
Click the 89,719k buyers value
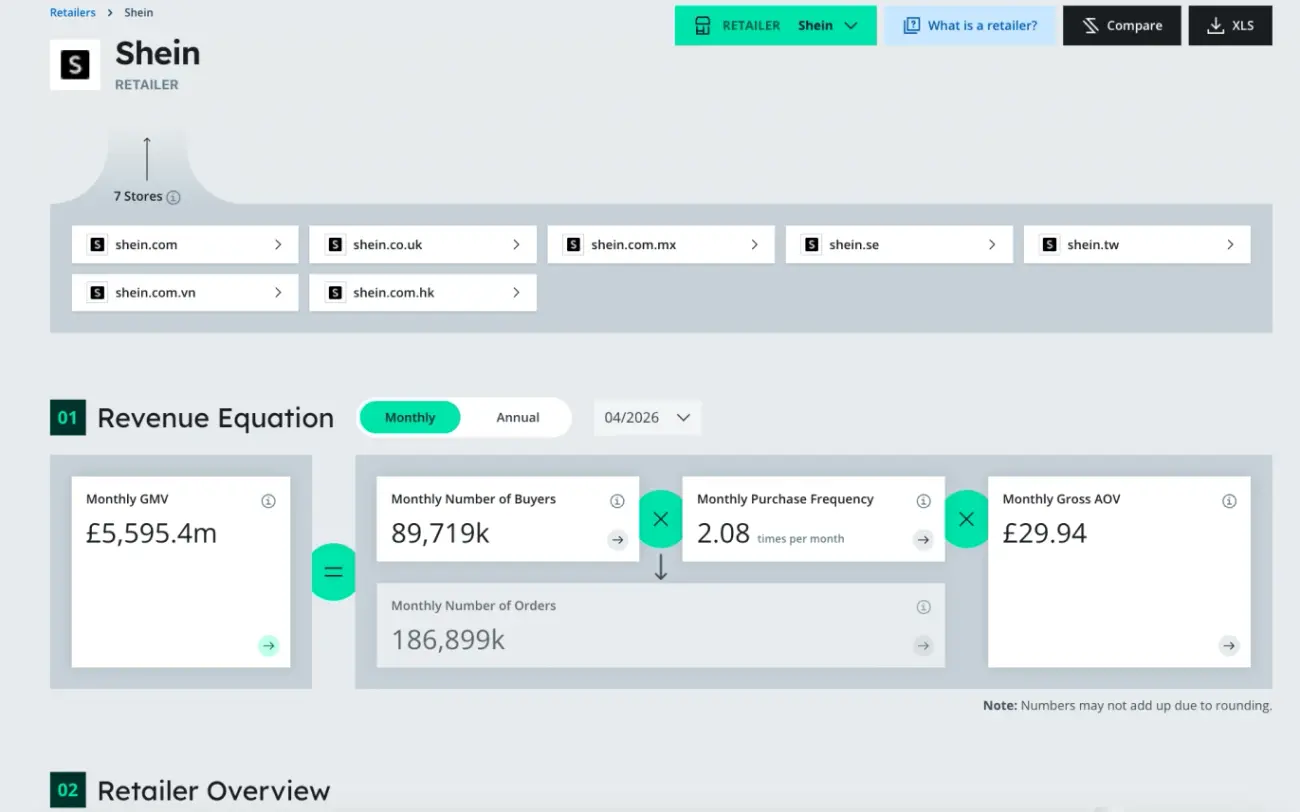pyautogui.click(x=440, y=534)
